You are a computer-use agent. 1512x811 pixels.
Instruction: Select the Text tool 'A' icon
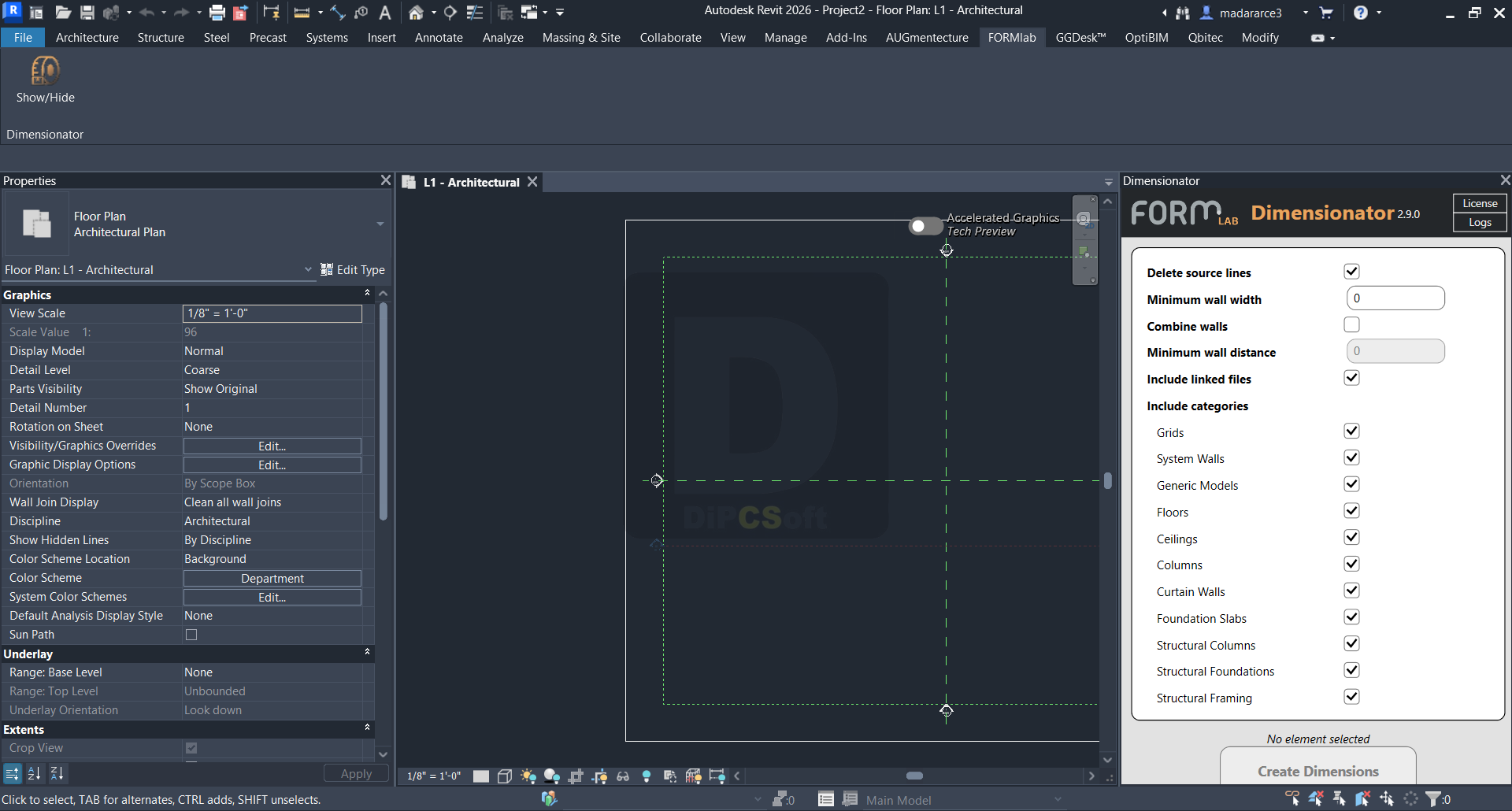(385, 13)
